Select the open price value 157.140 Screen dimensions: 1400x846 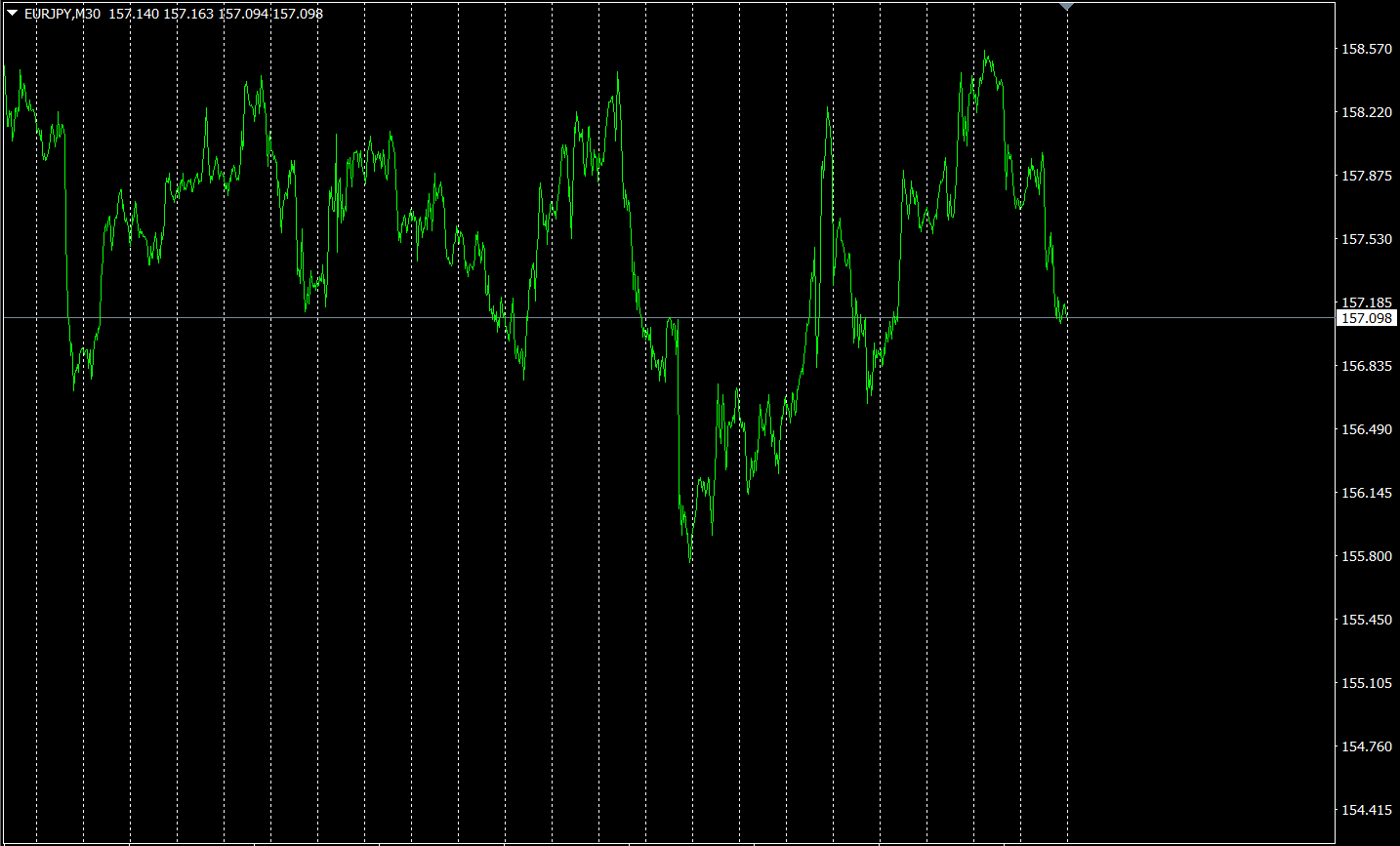tap(134, 14)
